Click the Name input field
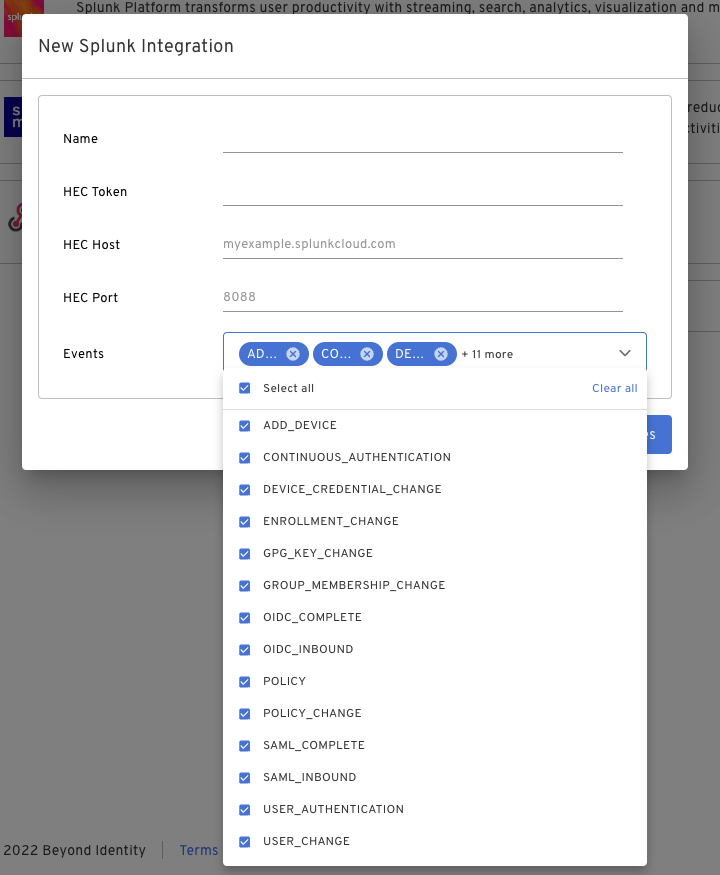The height and width of the screenshot is (875, 720). (x=422, y=138)
